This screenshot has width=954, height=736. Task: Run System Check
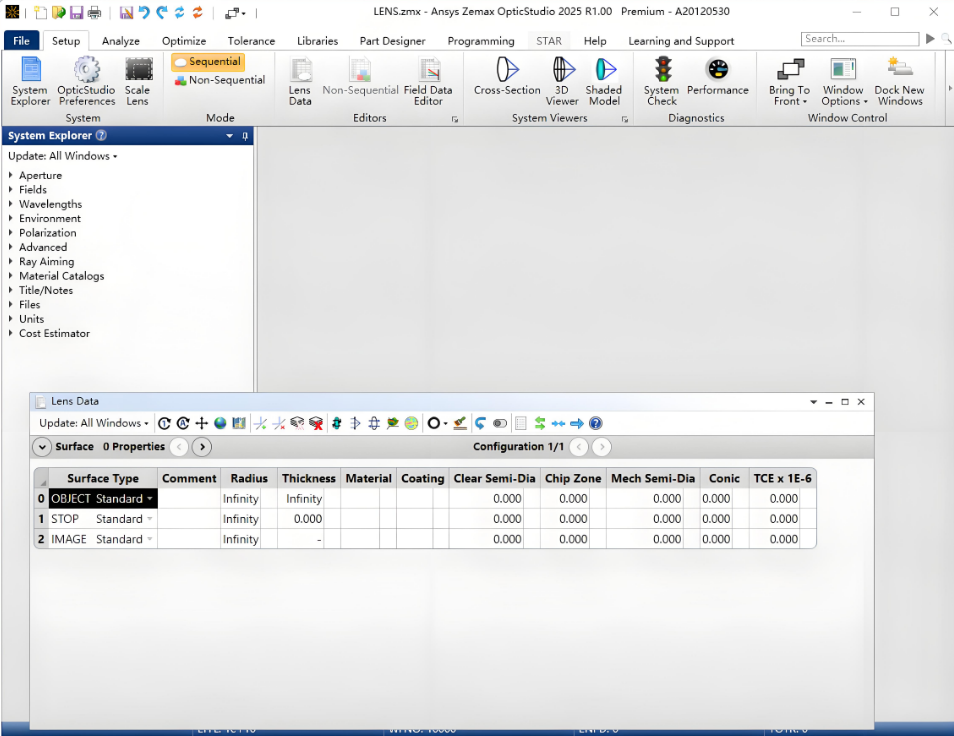click(x=662, y=81)
